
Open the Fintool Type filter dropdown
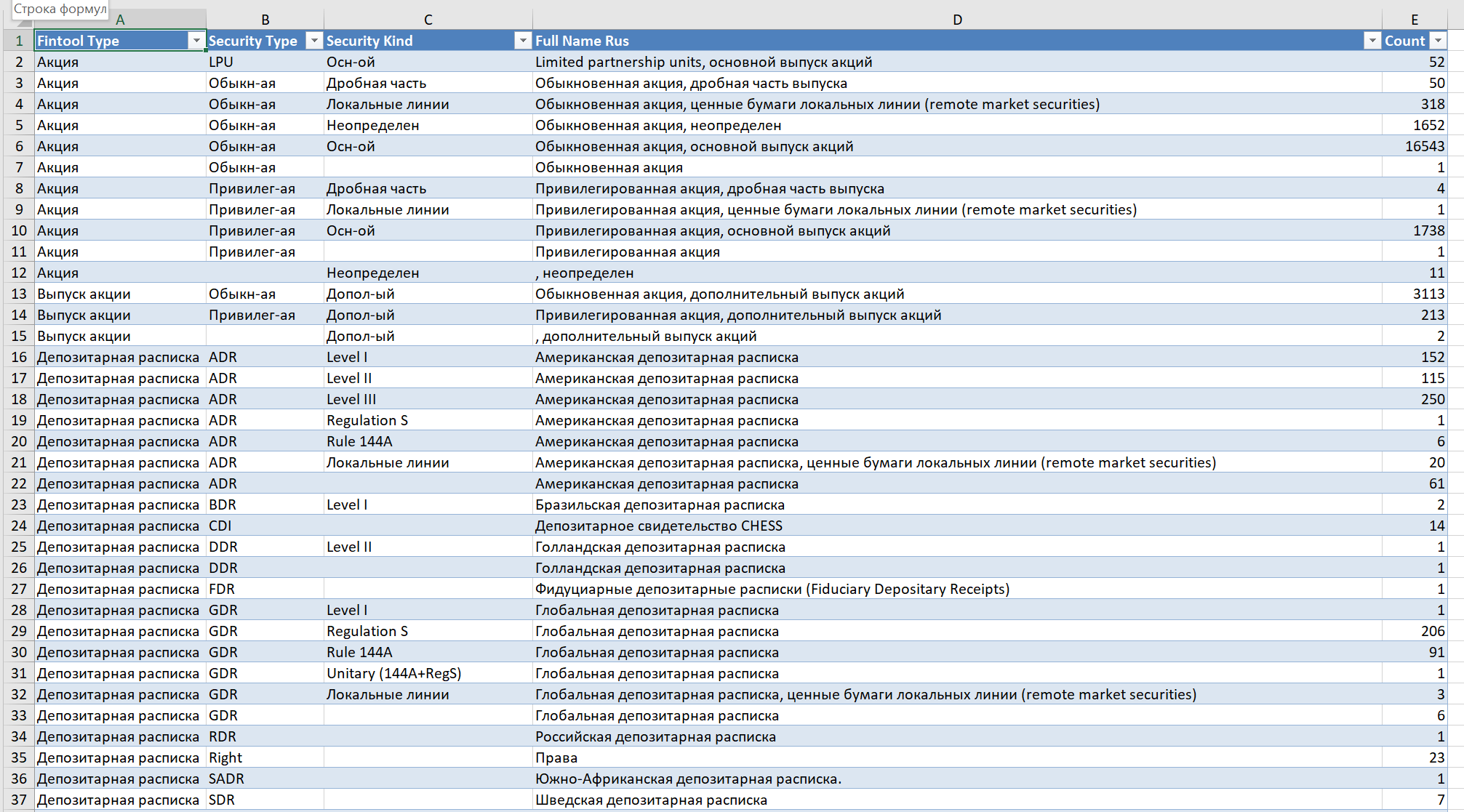tap(196, 41)
